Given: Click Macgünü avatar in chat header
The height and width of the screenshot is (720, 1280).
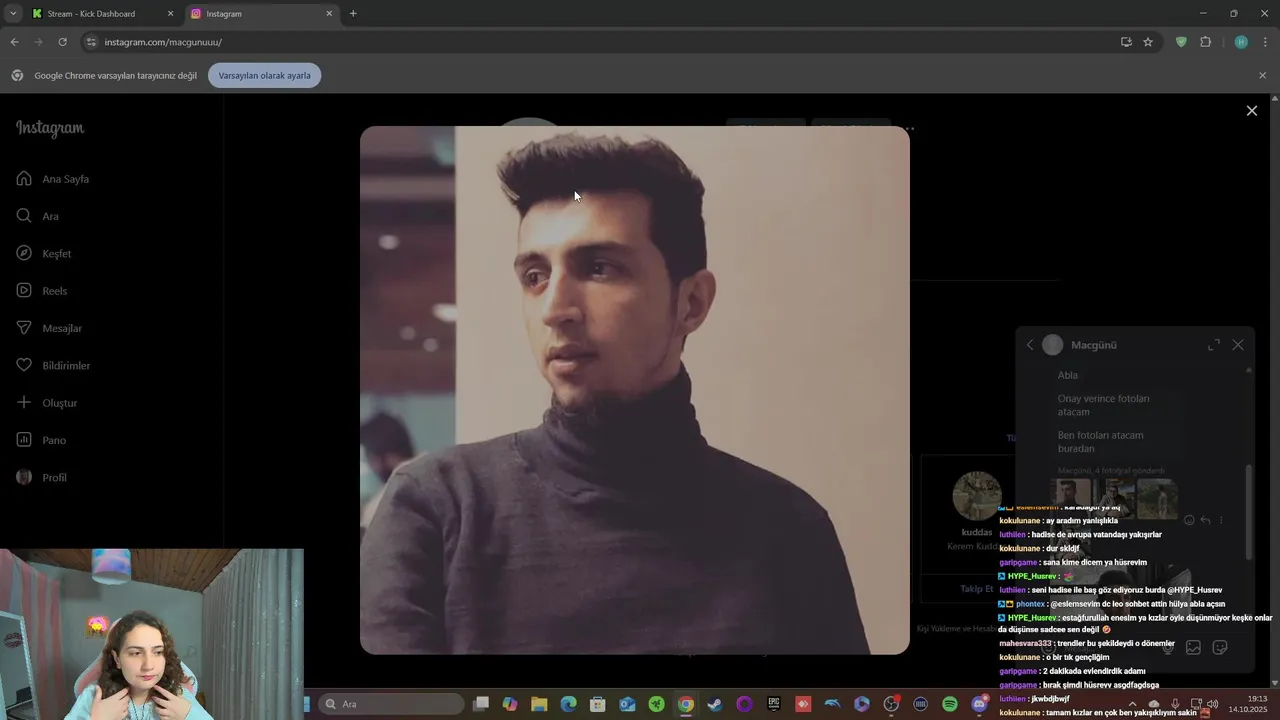Looking at the screenshot, I should point(1053,345).
